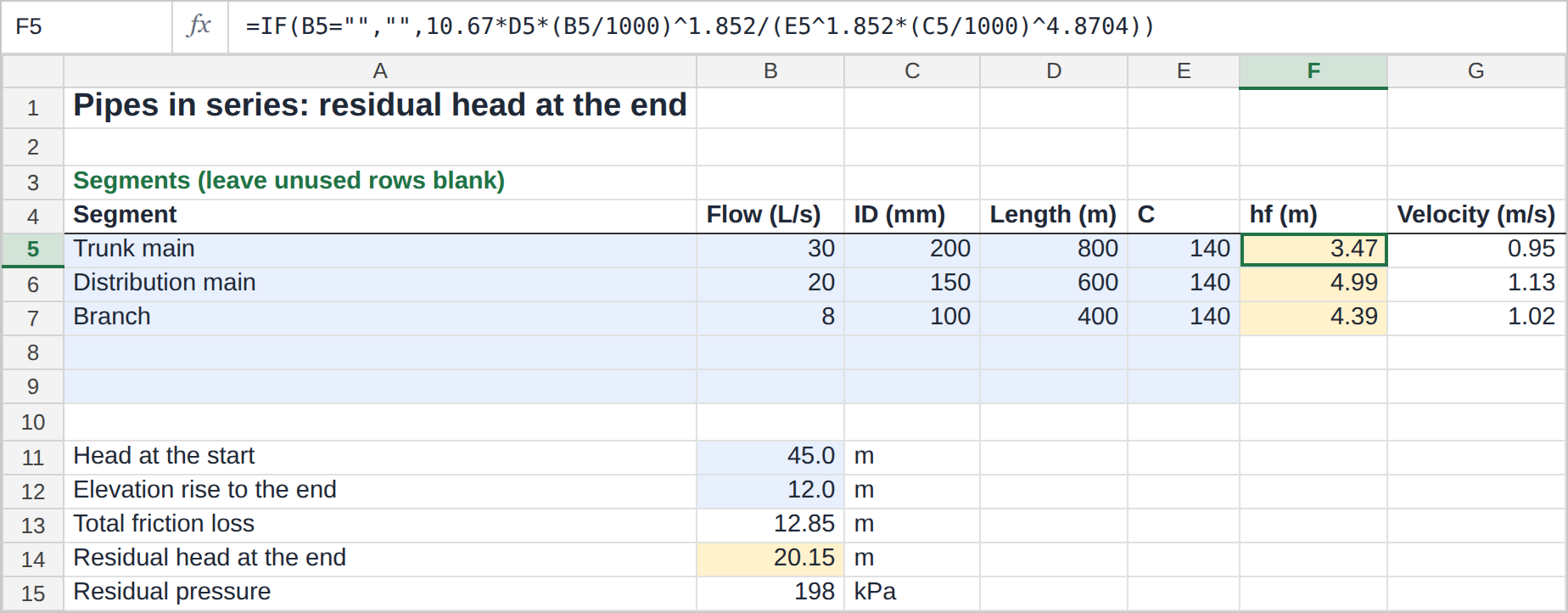Select column G header
This screenshot has width=1568, height=613.
(1476, 71)
